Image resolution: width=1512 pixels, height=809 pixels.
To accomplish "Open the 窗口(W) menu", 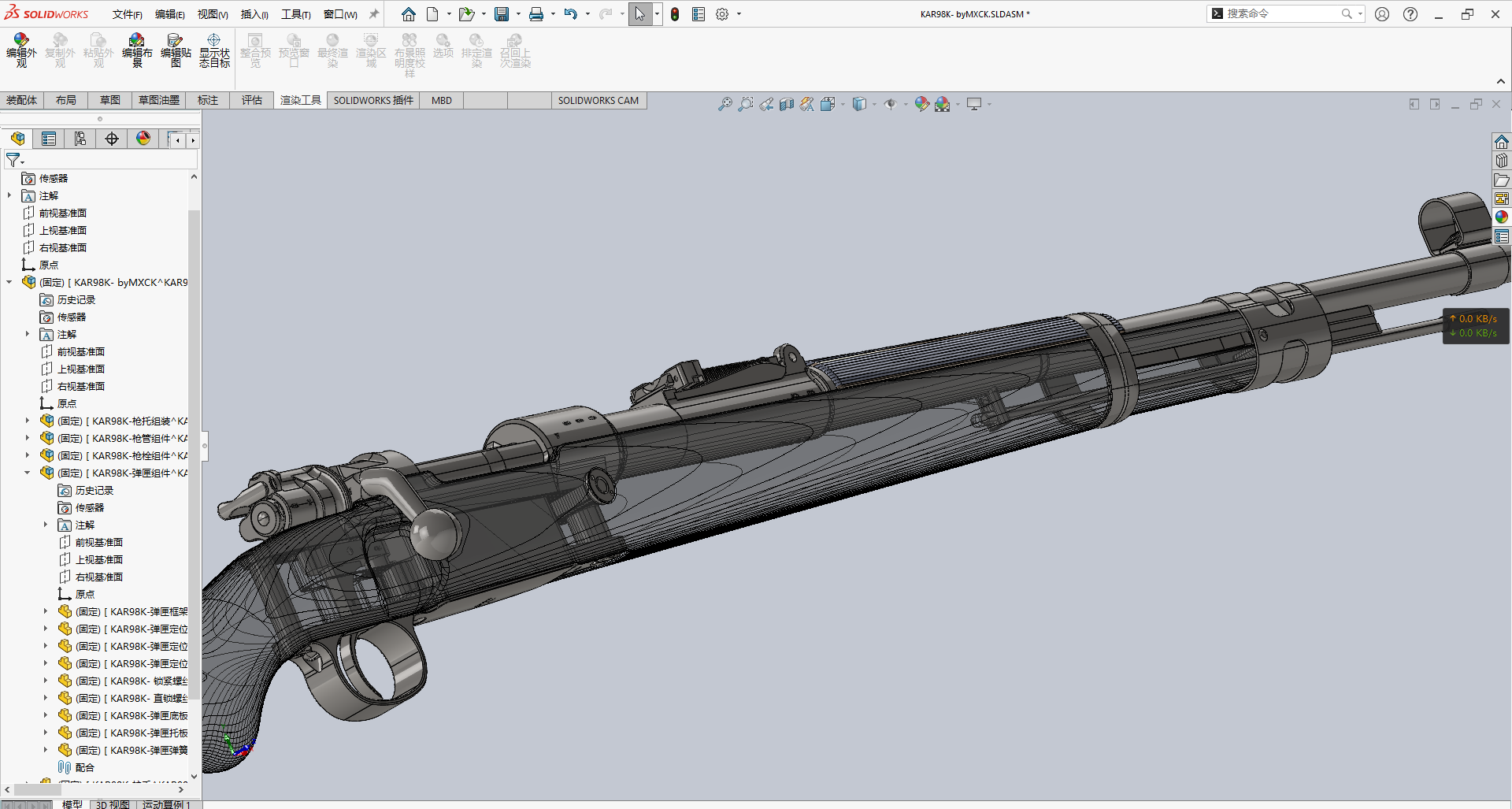I will 340,14.
